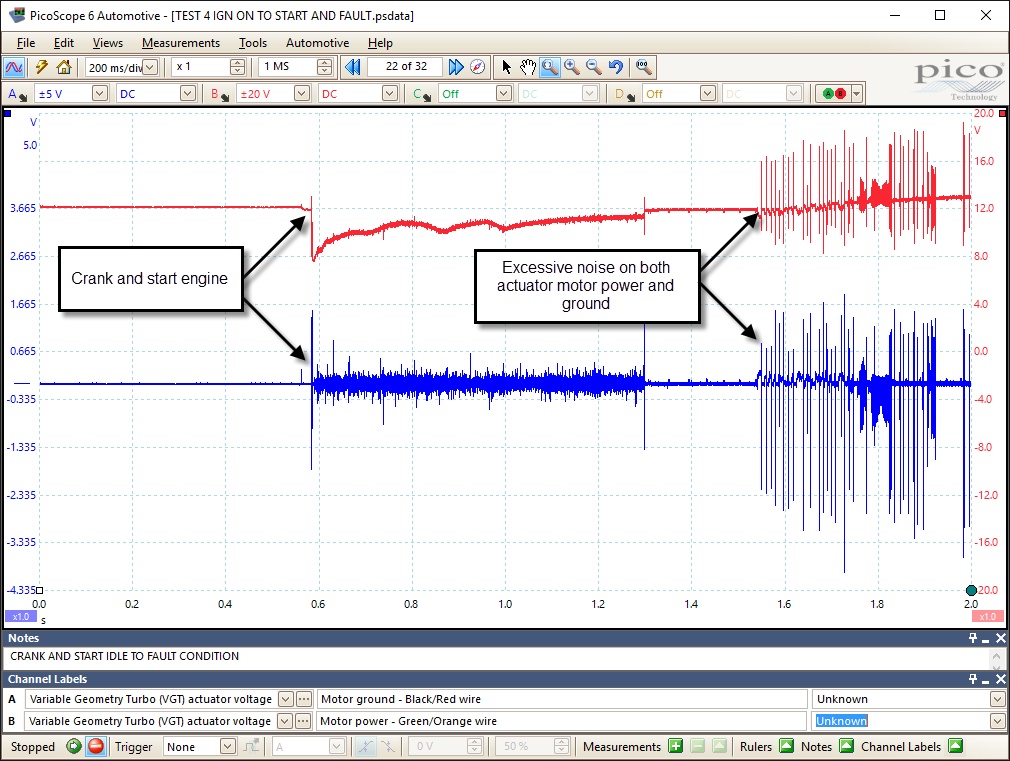Open Channel A voltage range dropdown
This screenshot has width=1010, height=761.
[x=99, y=93]
